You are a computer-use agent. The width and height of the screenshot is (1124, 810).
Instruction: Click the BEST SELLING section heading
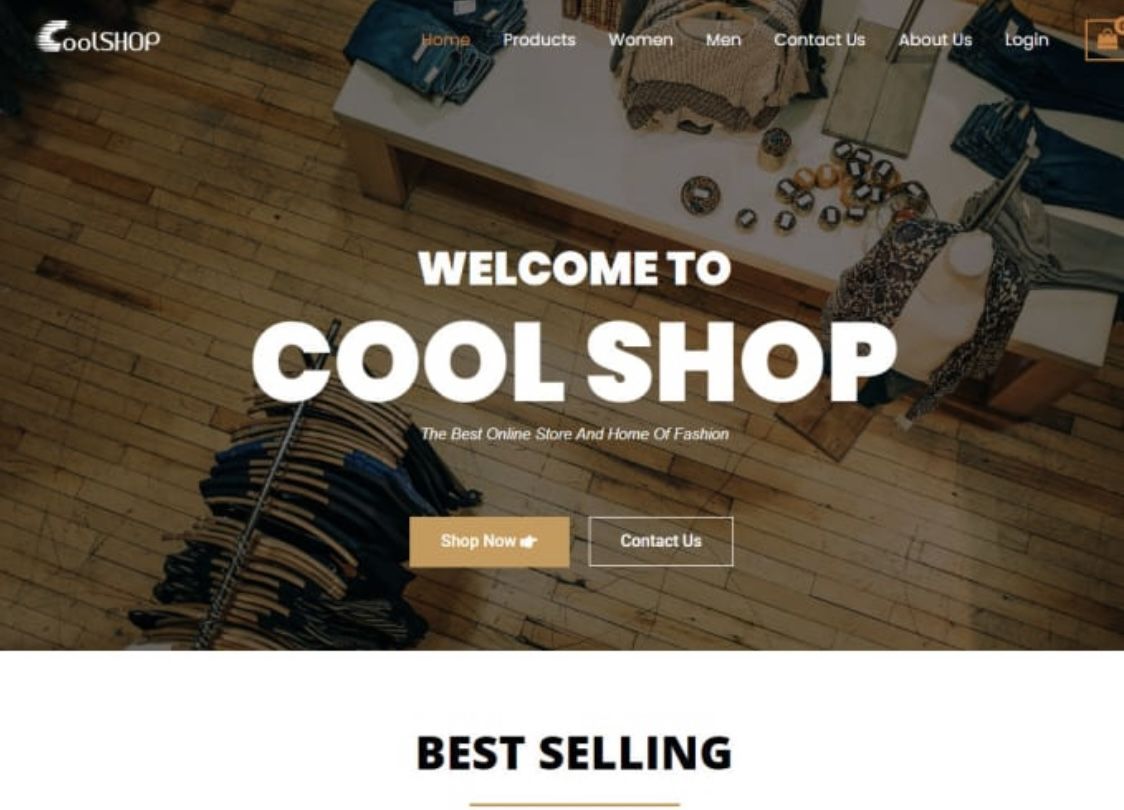(x=574, y=753)
